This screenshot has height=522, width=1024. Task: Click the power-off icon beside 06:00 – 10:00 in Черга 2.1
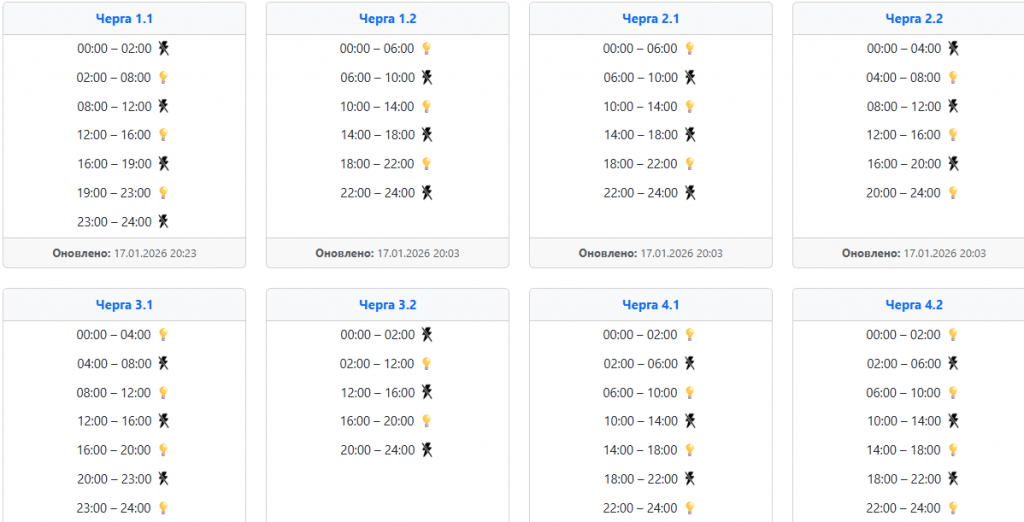(x=689, y=77)
